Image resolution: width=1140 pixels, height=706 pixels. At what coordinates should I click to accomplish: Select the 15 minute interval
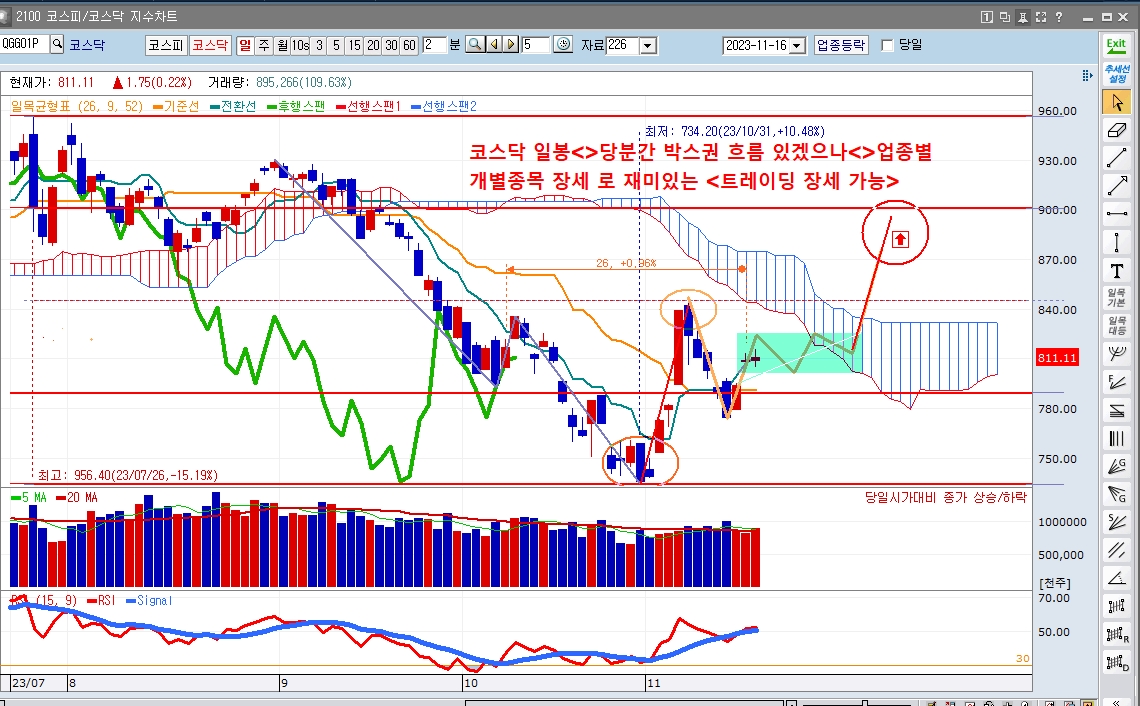[x=354, y=45]
